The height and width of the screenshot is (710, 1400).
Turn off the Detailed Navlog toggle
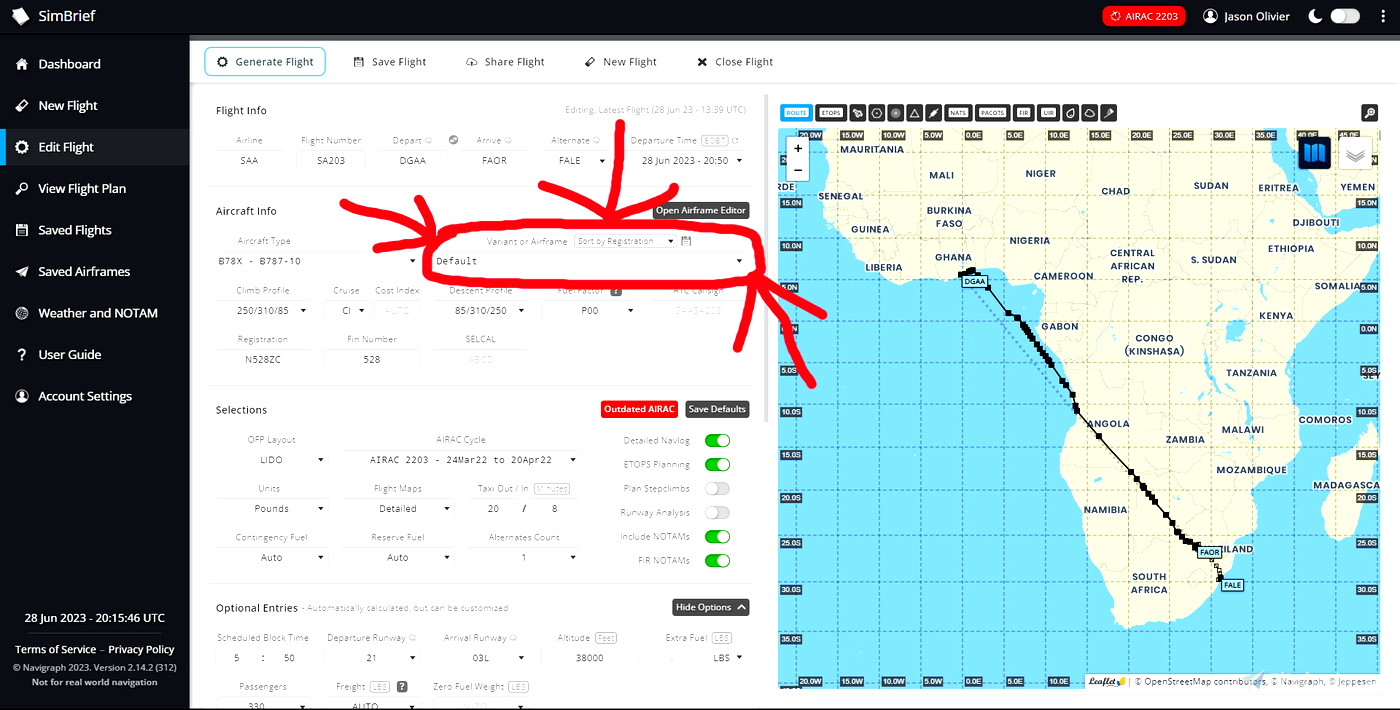click(717, 440)
